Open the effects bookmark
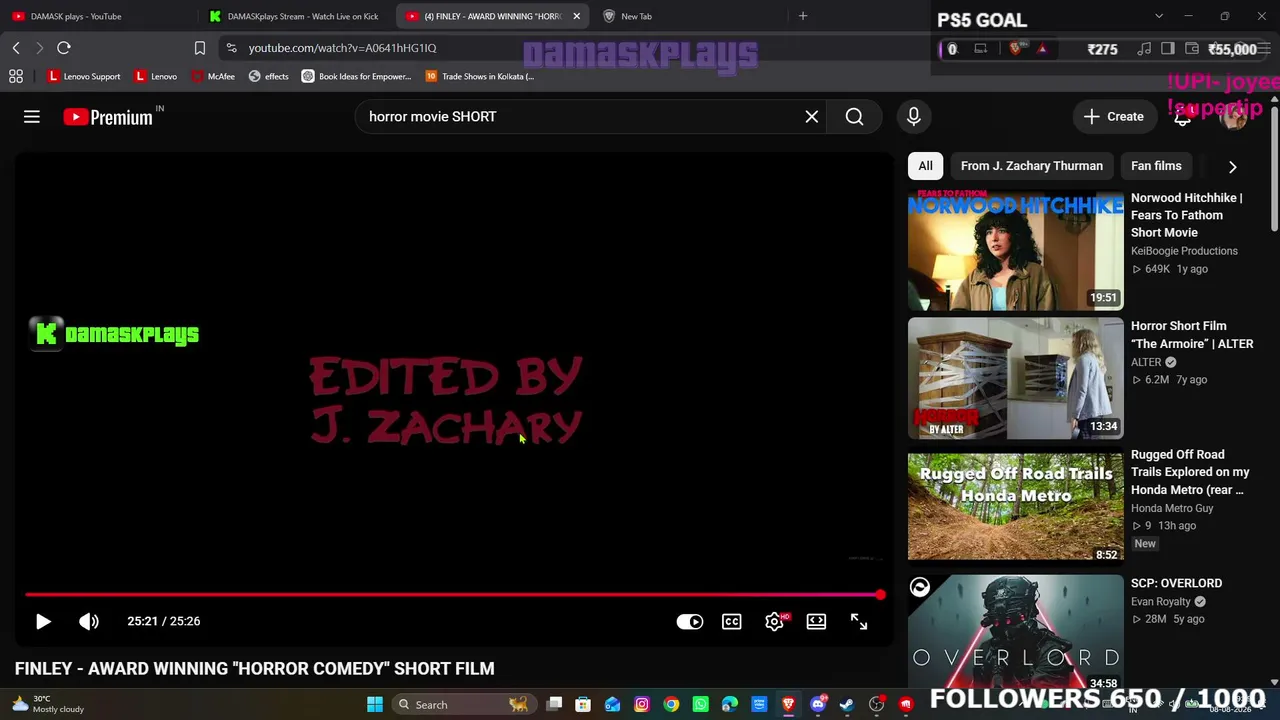 click(269, 76)
